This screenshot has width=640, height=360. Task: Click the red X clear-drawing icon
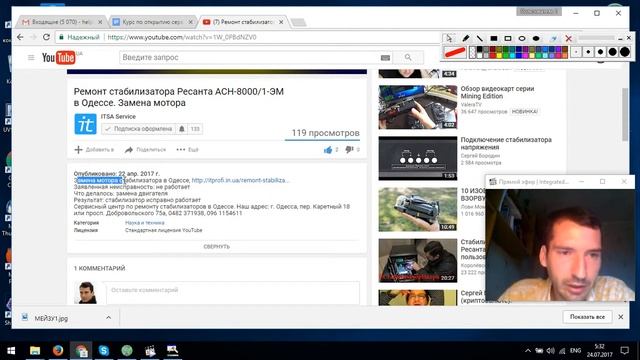tap(569, 38)
